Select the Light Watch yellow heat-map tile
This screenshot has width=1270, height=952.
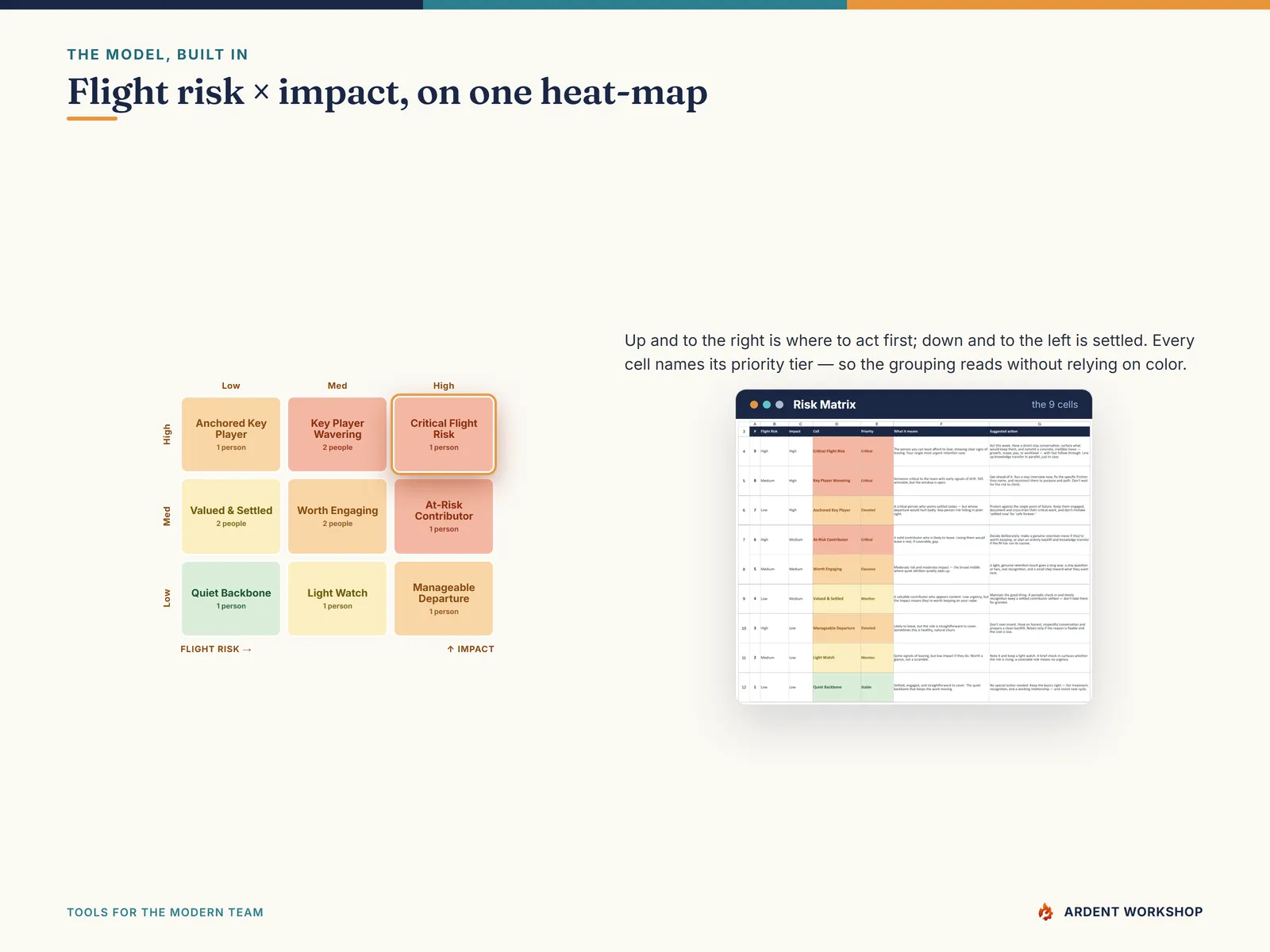point(337,598)
